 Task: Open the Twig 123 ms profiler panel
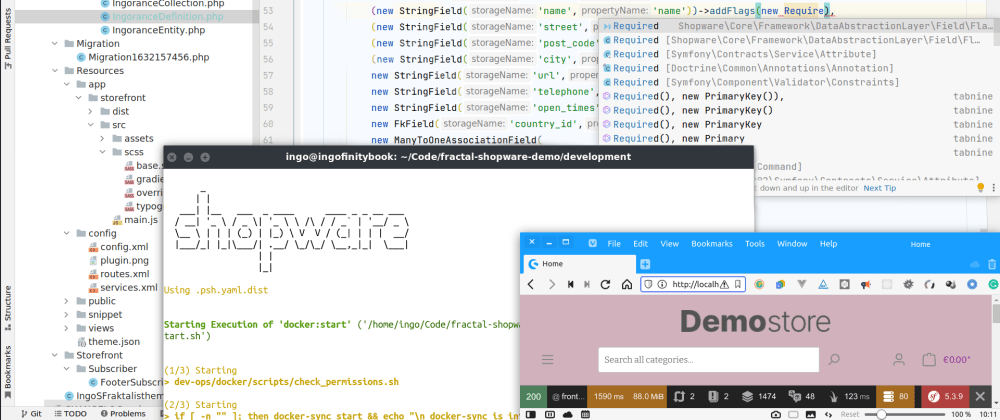coord(848,396)
